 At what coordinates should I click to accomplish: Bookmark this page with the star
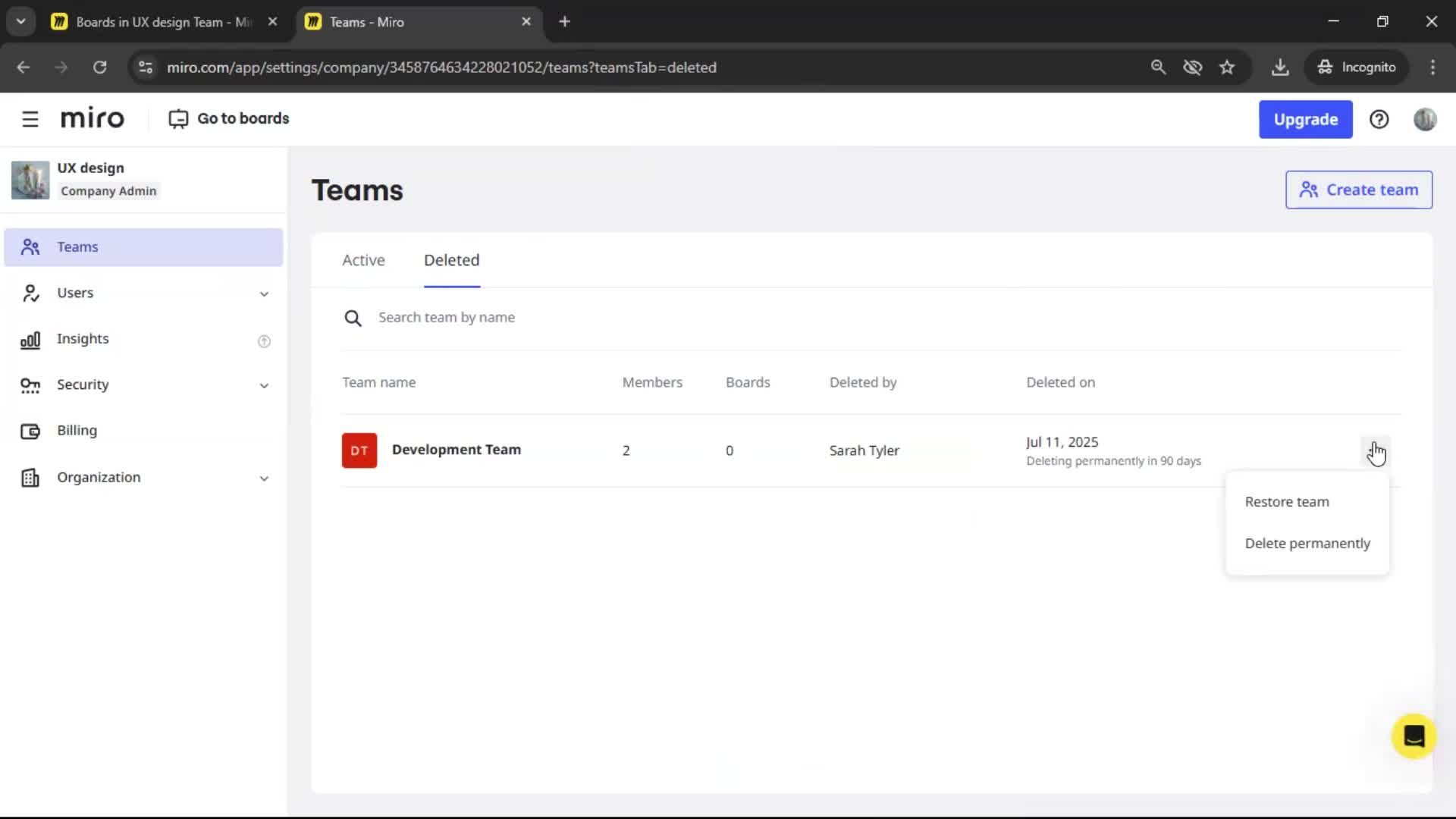pyautogui.click(x=1227, y=67)
